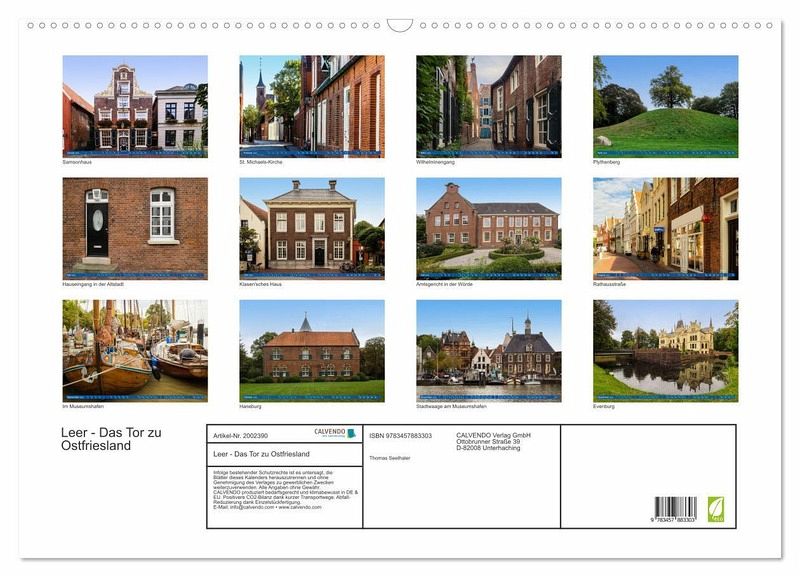
Task: Open the Amtsgericht in der Wörde photo
Action: pos(489,229)
